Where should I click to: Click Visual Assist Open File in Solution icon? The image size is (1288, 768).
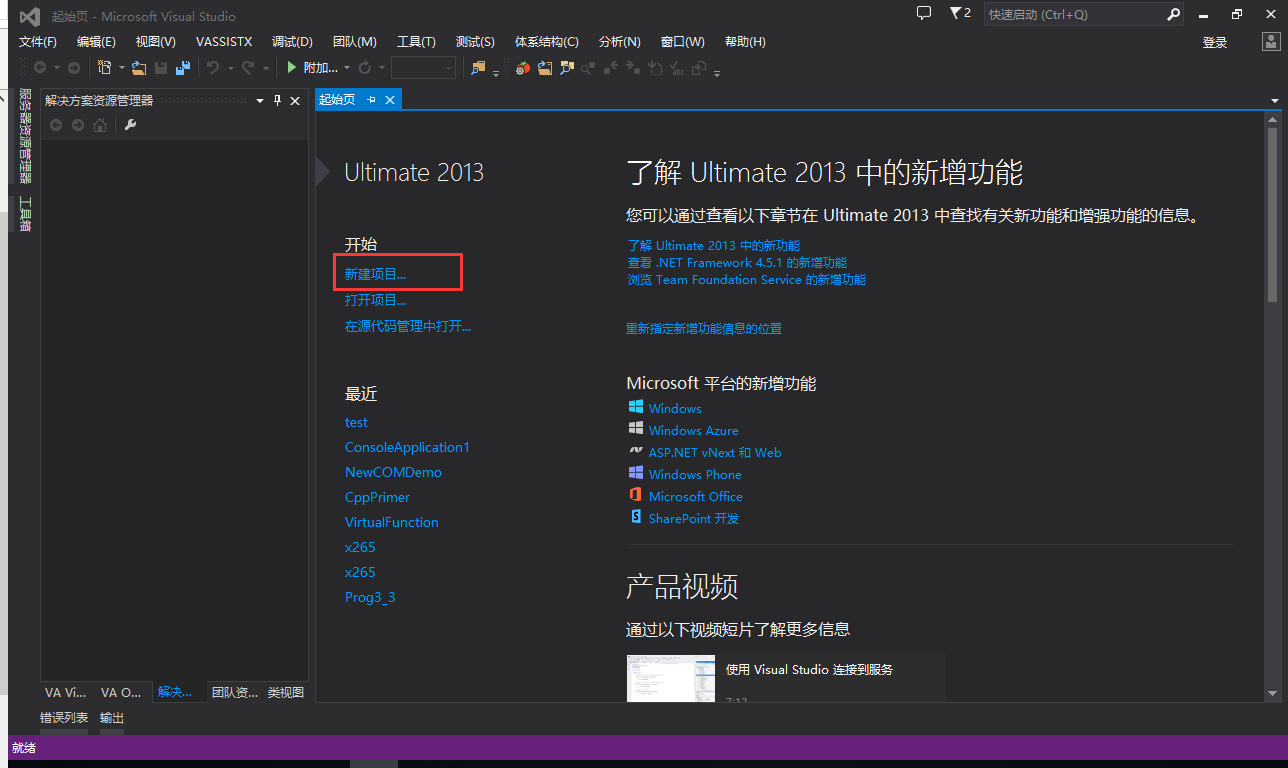point(545,67)
